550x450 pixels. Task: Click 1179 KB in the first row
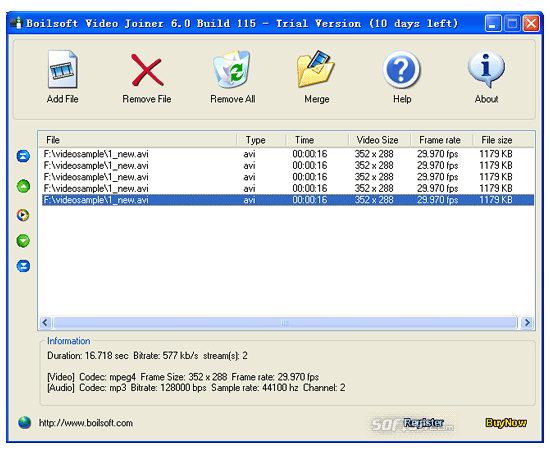496,154
